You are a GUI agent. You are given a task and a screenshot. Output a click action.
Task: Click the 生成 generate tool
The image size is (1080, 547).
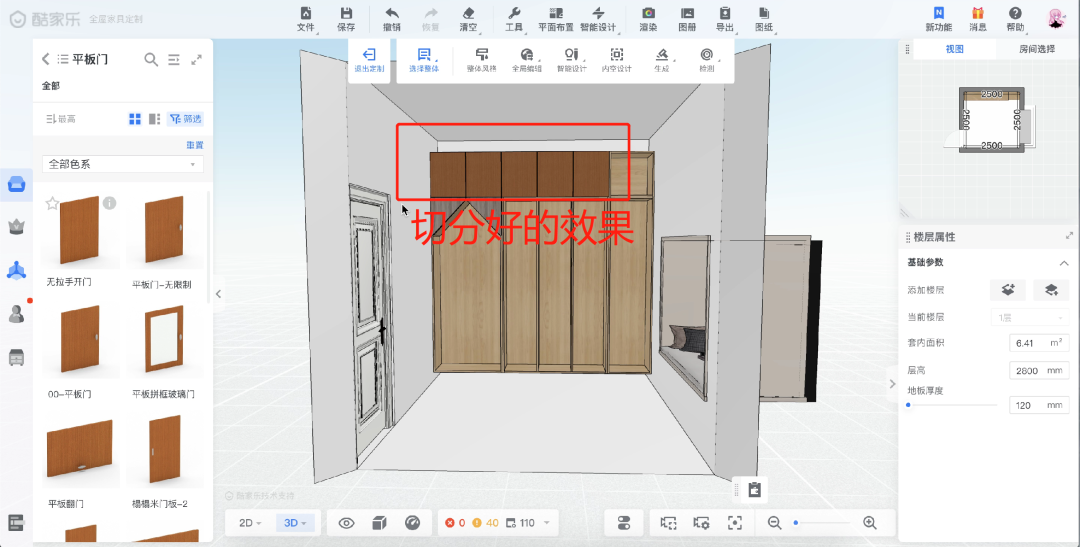(662, 61)
